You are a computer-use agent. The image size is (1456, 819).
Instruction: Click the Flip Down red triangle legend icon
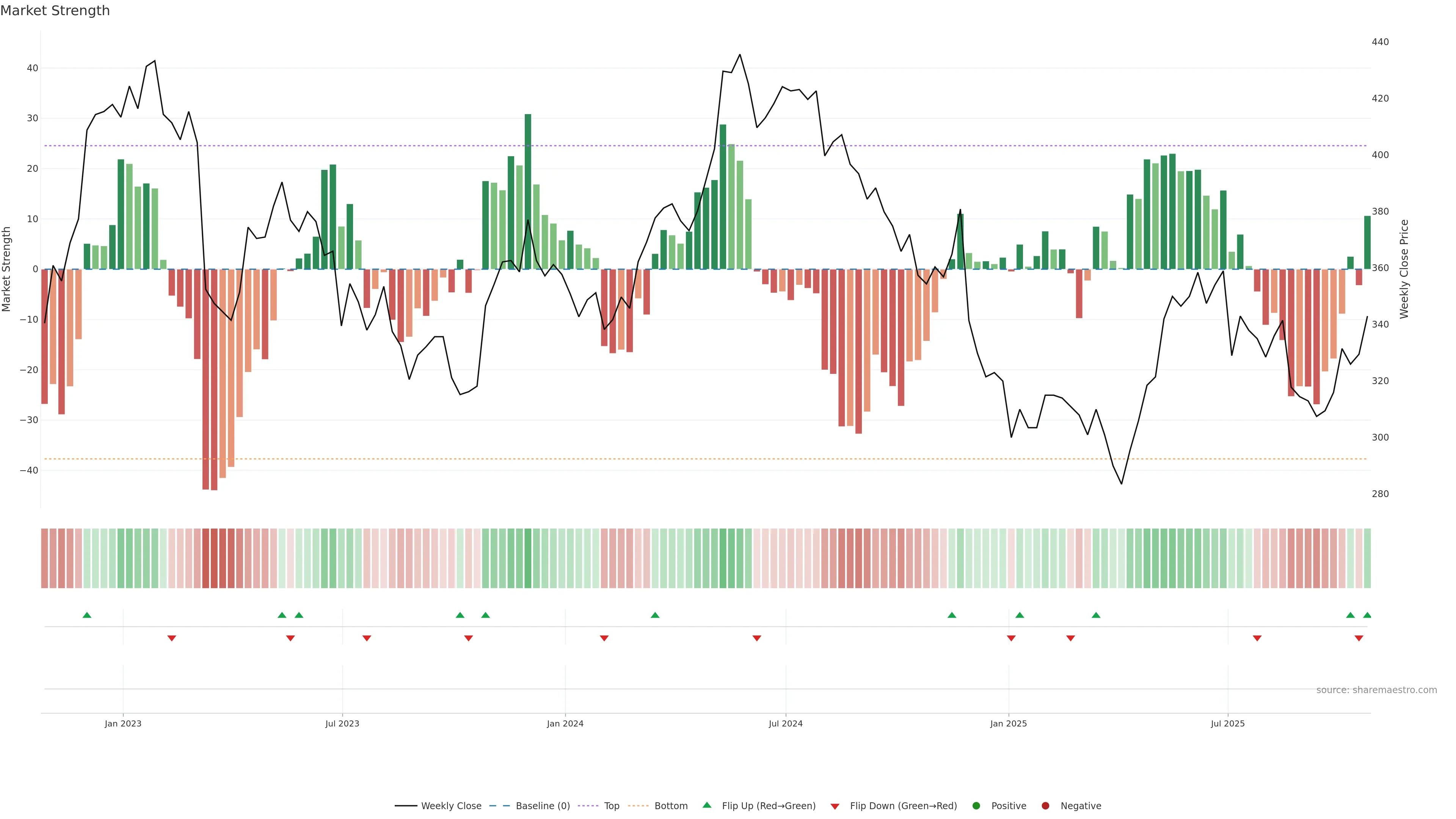tap(835, 806)
